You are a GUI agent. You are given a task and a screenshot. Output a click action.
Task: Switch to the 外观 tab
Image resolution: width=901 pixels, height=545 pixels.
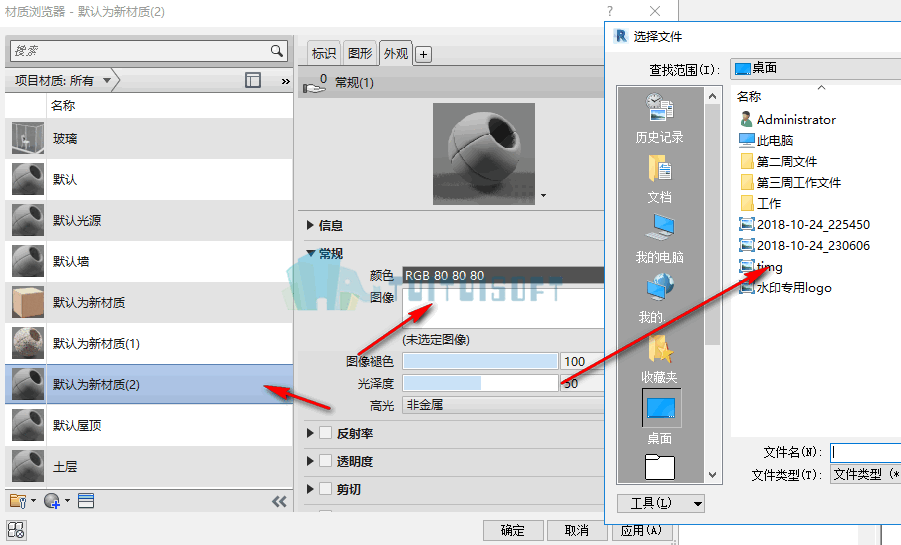coord(396,53)
